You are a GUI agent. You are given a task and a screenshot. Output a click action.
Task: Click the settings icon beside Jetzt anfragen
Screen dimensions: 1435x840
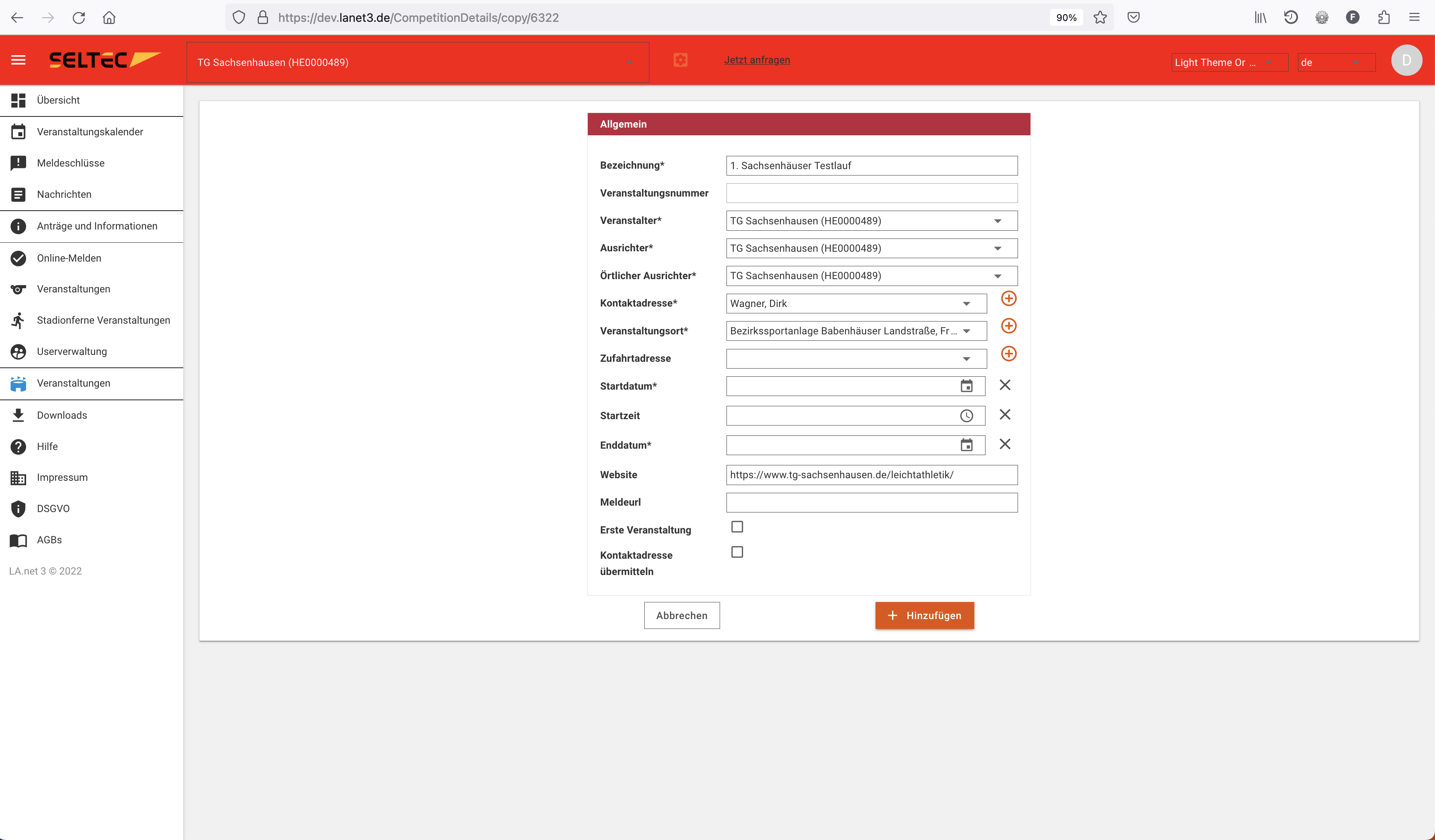[x=681, y=60]
